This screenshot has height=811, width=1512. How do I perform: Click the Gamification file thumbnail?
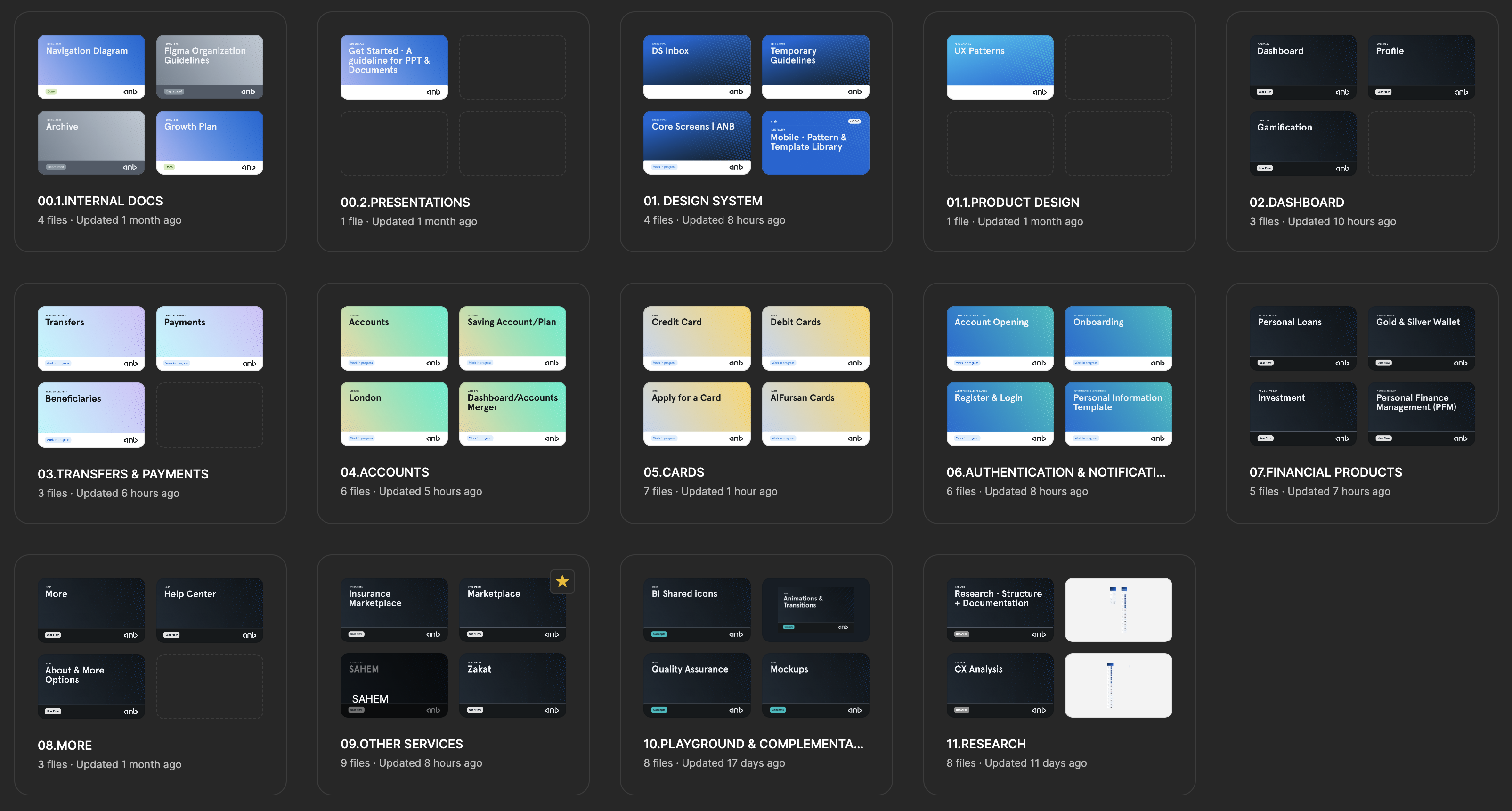click(1302, 143)
